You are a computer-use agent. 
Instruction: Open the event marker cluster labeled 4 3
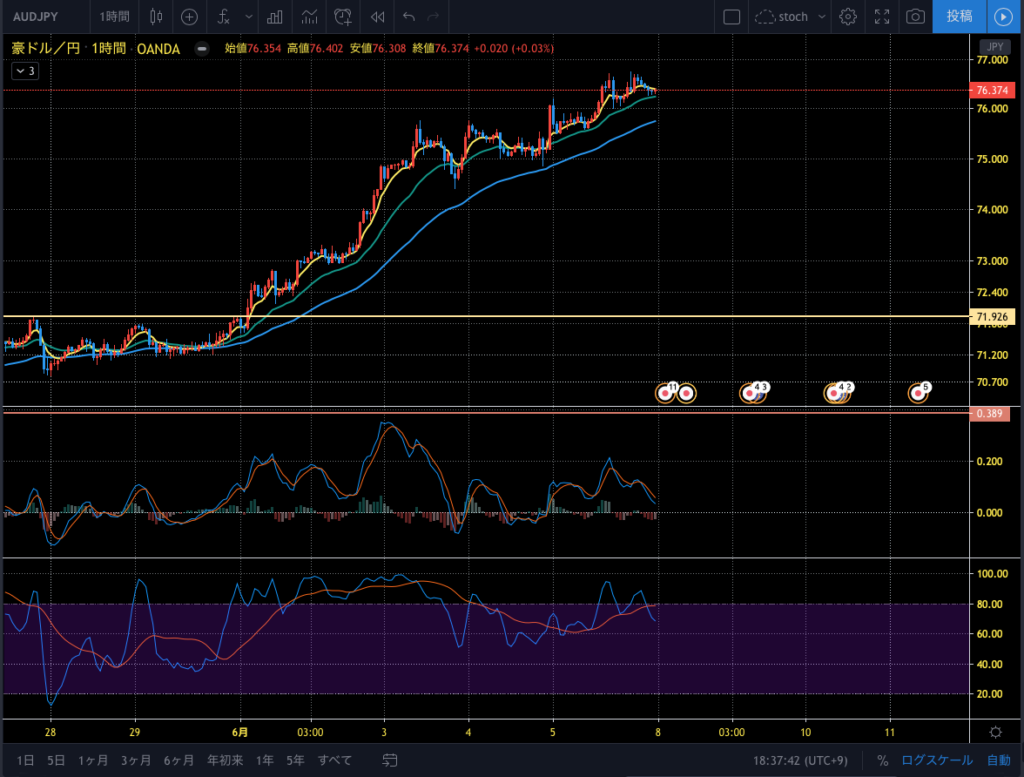tap(754, 393)
